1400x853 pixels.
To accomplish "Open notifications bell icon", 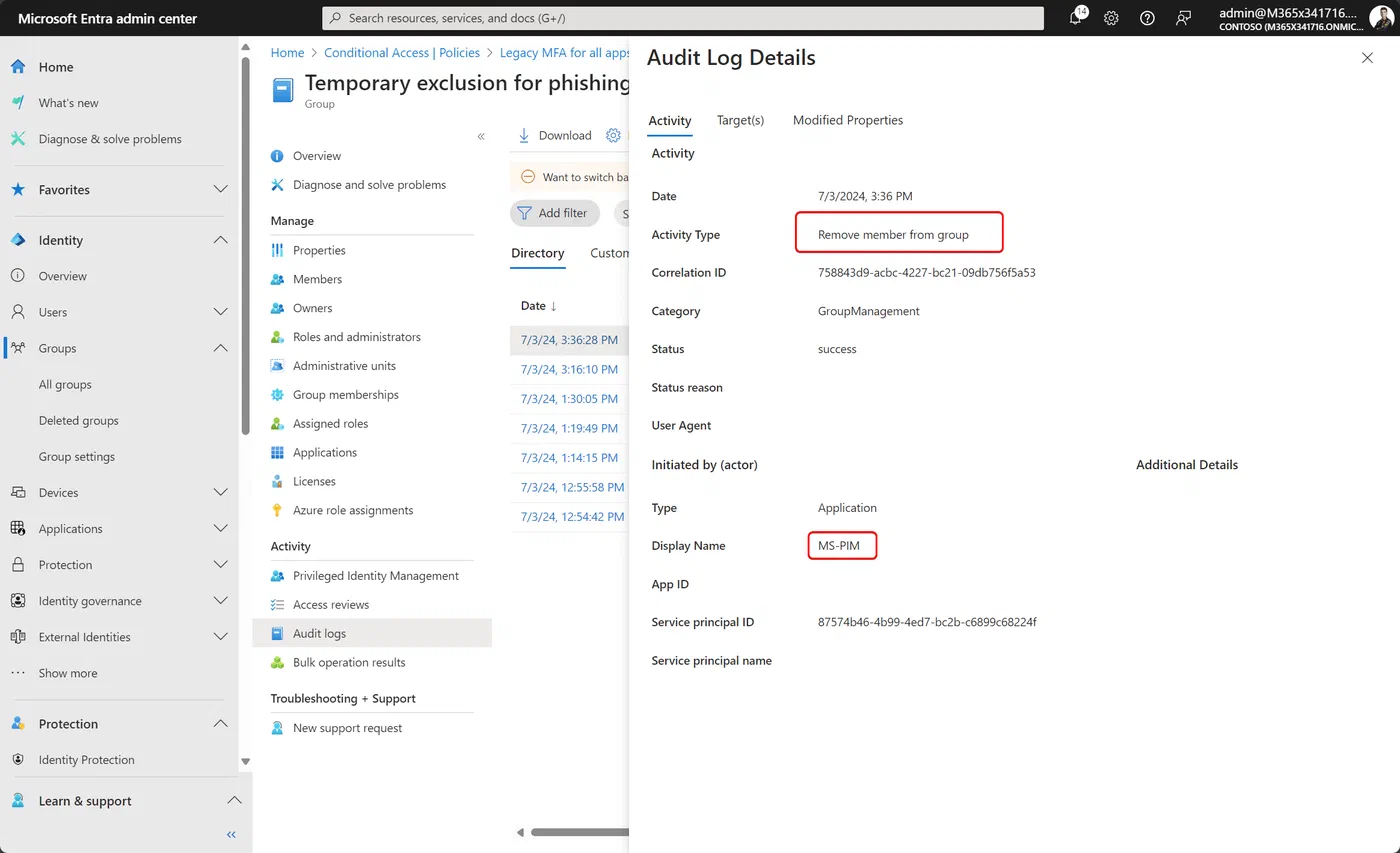I will pos(1077,17).
